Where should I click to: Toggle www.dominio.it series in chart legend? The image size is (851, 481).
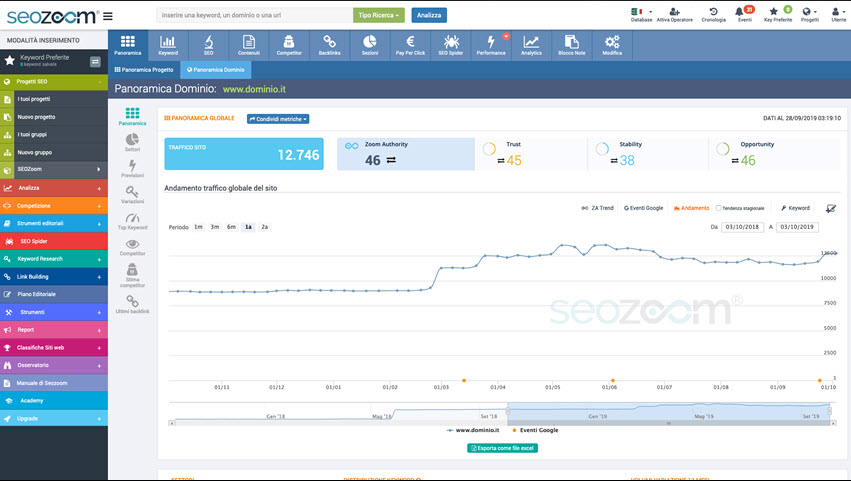472,430
